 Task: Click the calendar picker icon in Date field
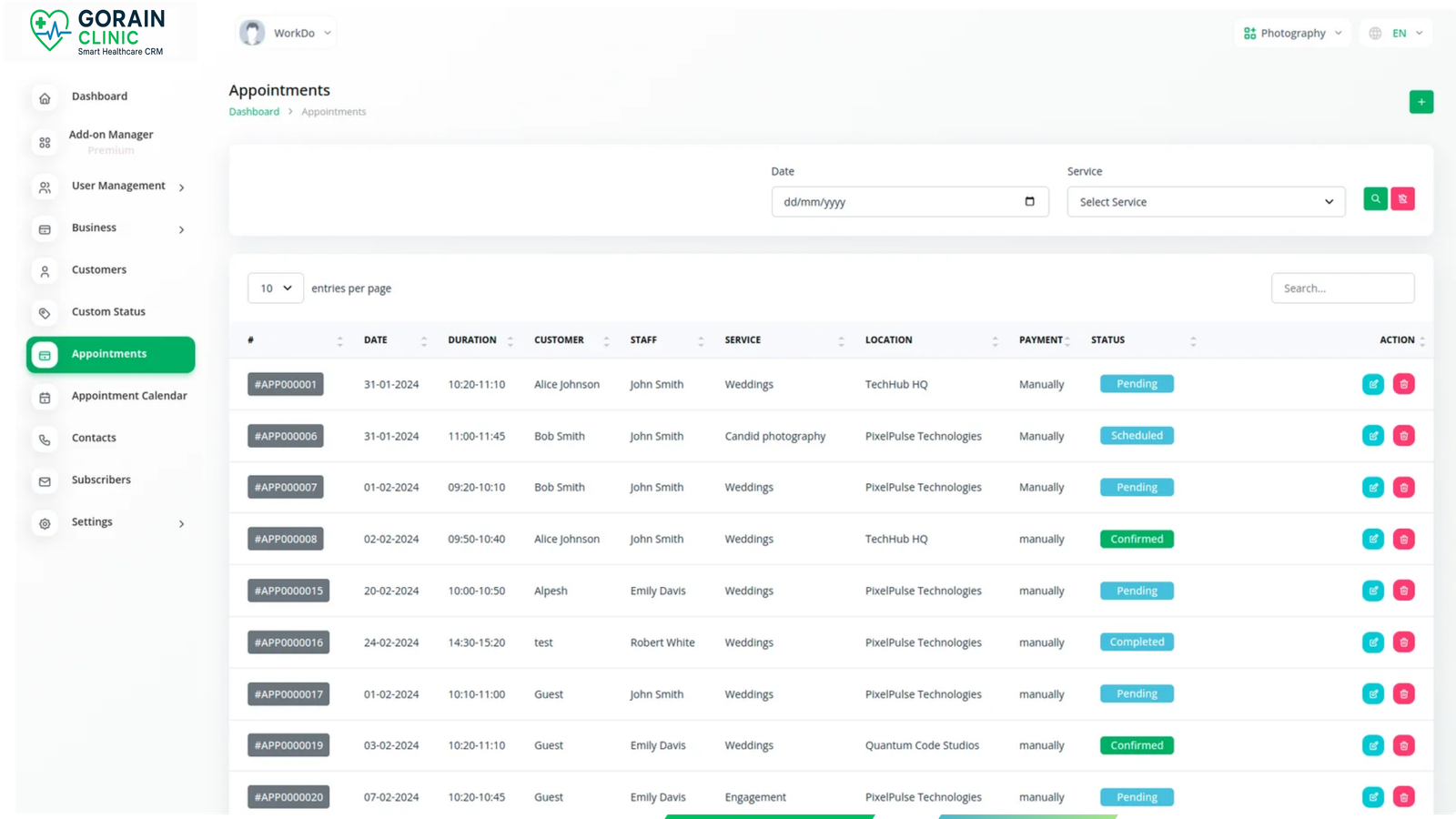[x=1029, y=201]
